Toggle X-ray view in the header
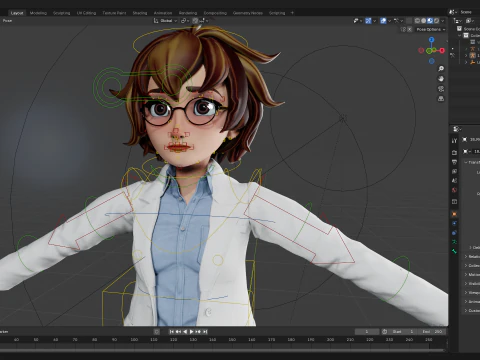The height and width of the screenshot is (360, 480). 409,21
